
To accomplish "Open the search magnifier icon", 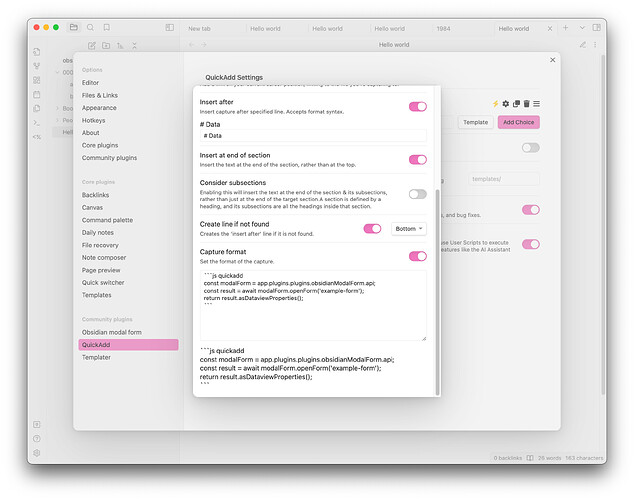I will 91,27.
